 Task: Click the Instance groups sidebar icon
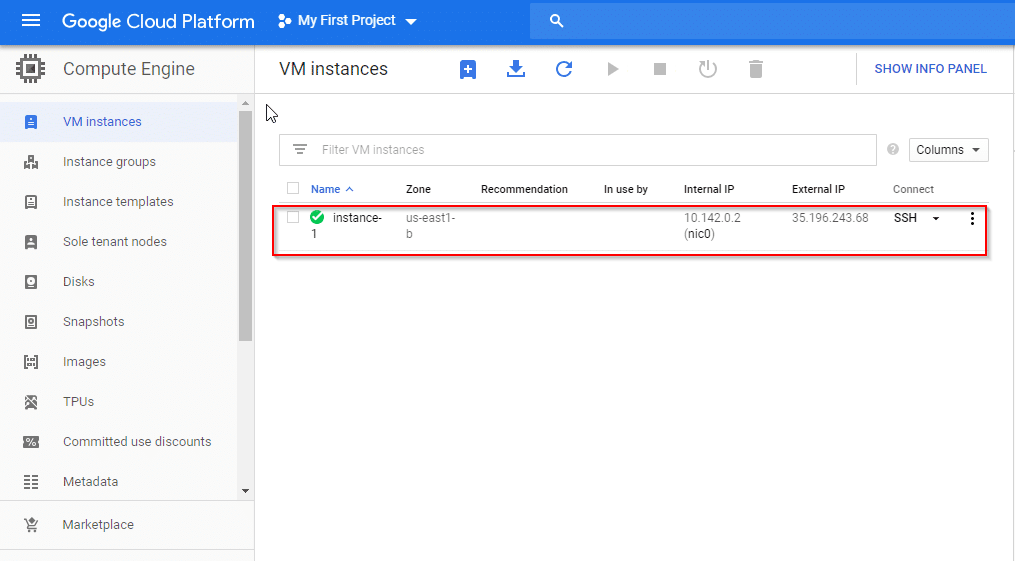(x=30, y=162)
